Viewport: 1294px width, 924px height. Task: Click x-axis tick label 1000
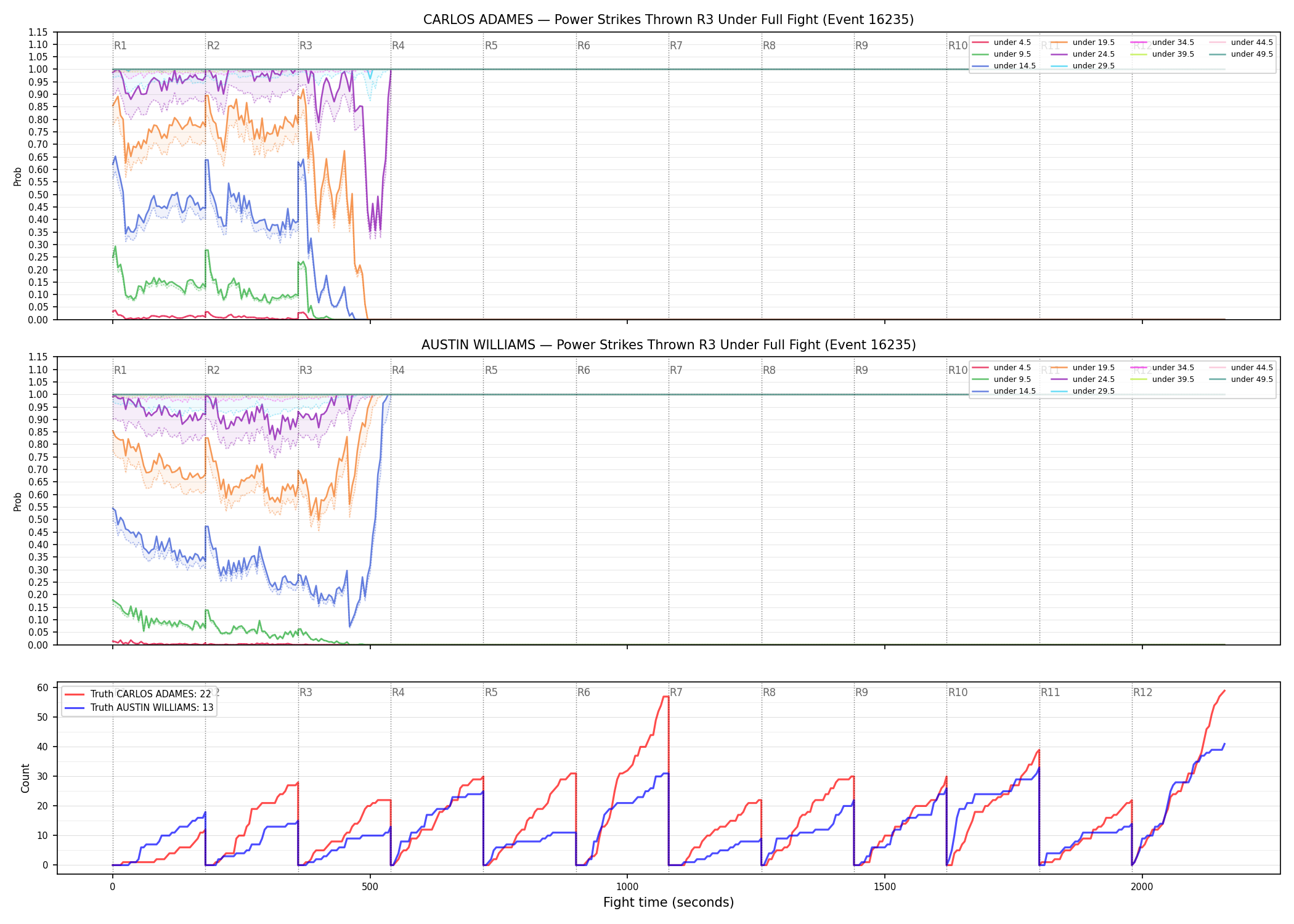627,887
